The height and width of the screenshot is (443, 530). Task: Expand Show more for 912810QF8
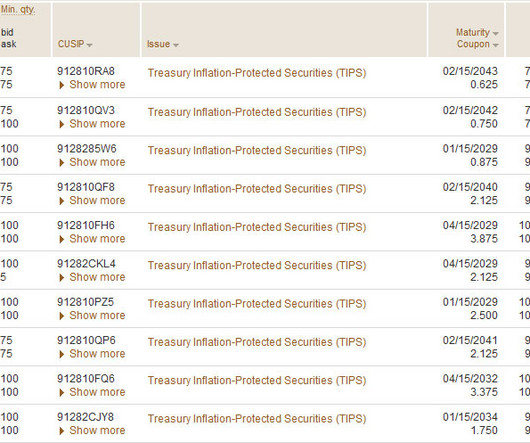click(x=92, y=200)
